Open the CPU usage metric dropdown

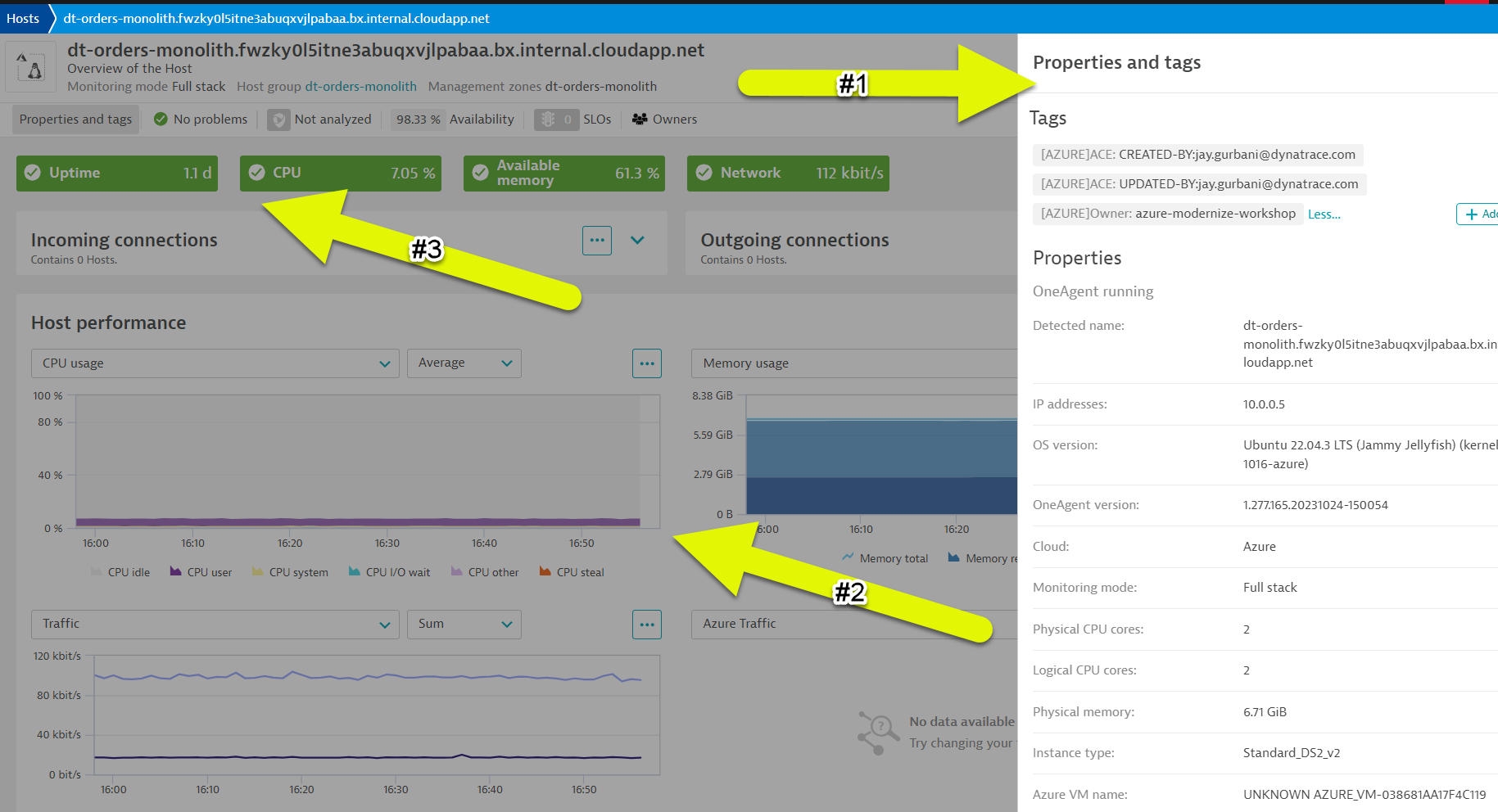pos(215,363)
